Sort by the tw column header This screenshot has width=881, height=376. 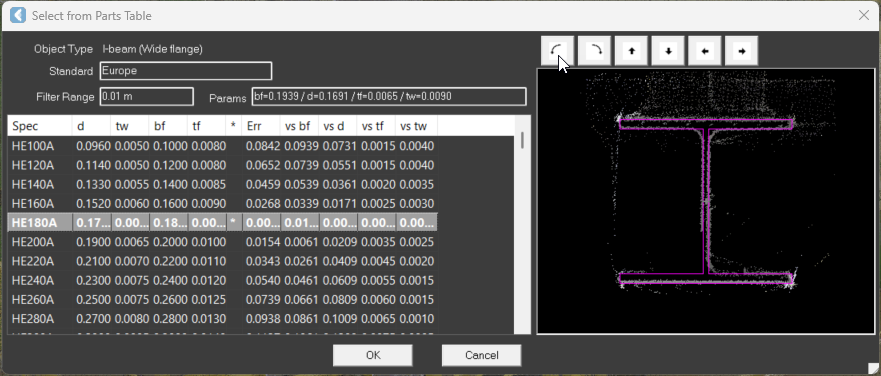pos(129,126)
